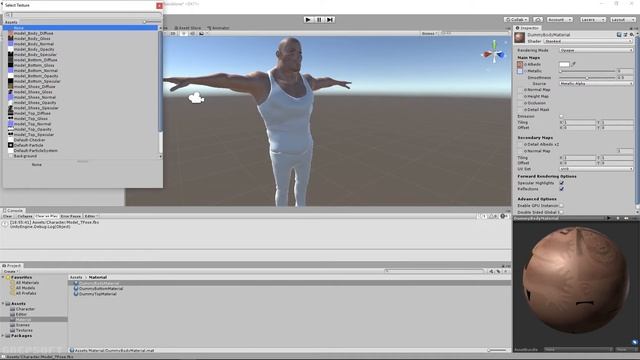The height and width of the screenshot is (360, 640).
Task: Expand the Packages tree node
Action: (3, 336)
